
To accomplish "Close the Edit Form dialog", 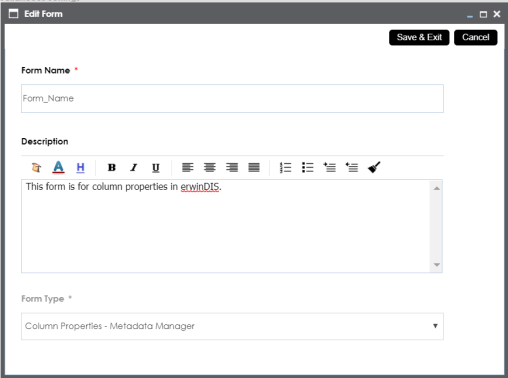I will [x=497, y=14].
